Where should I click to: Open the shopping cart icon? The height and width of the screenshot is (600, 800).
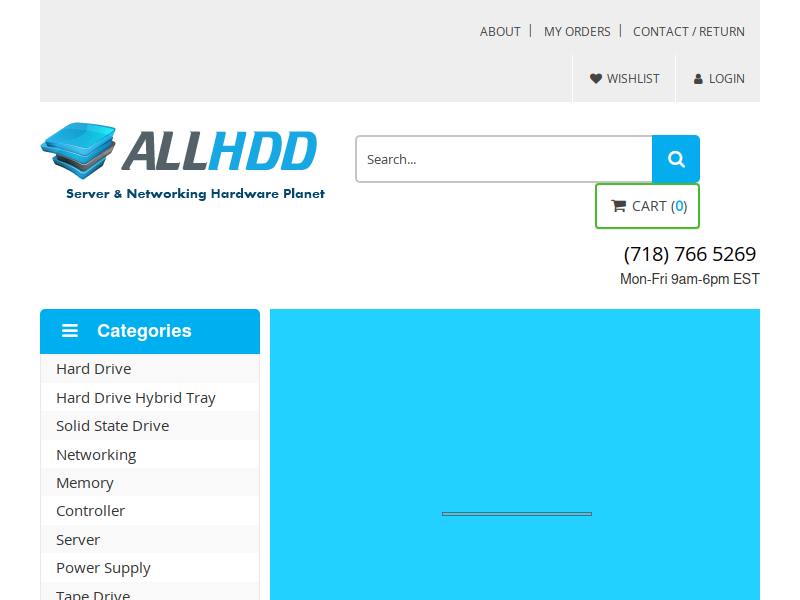[x=618, y=206]
